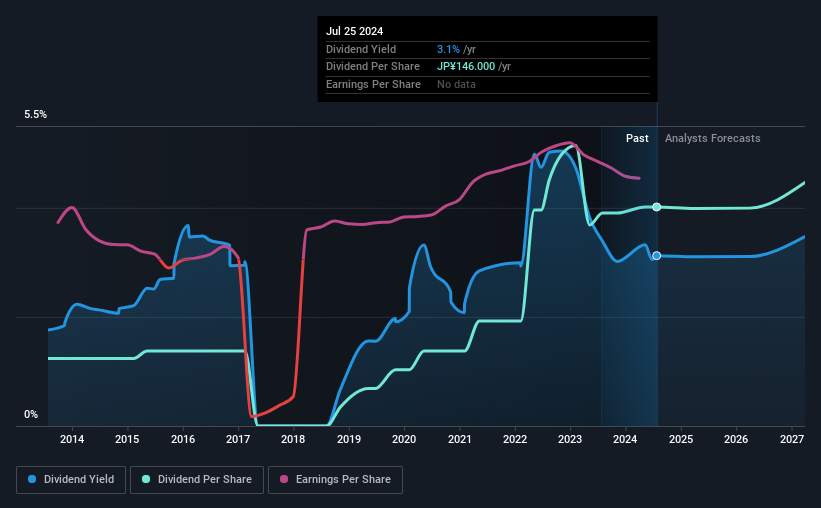Viewport: 821px width, 508px height.
Task: Click the 2020 year axis label
Action: [404, 439]
